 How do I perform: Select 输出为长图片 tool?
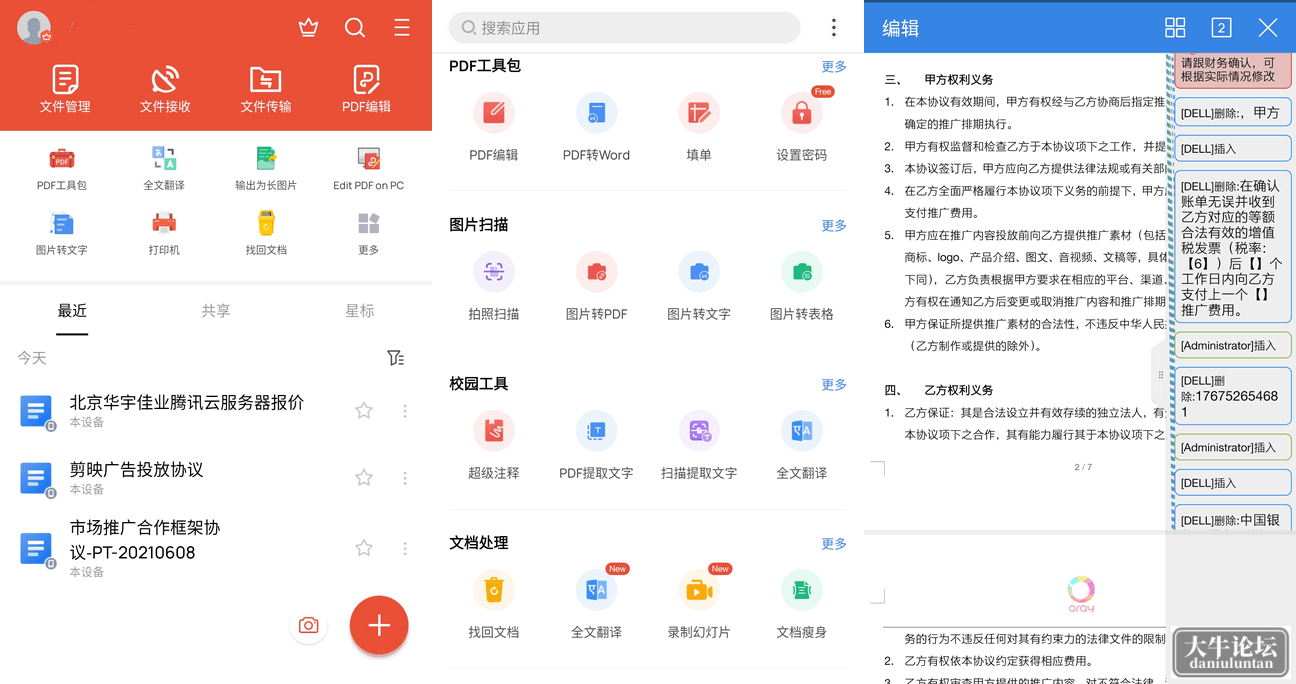[x=266, y=168]
